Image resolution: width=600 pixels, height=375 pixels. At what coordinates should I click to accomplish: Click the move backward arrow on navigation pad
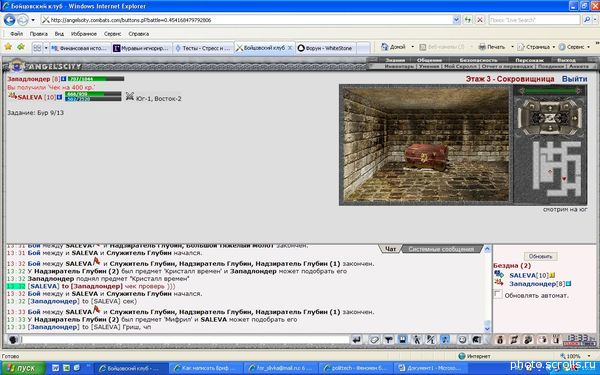[550, 129]
